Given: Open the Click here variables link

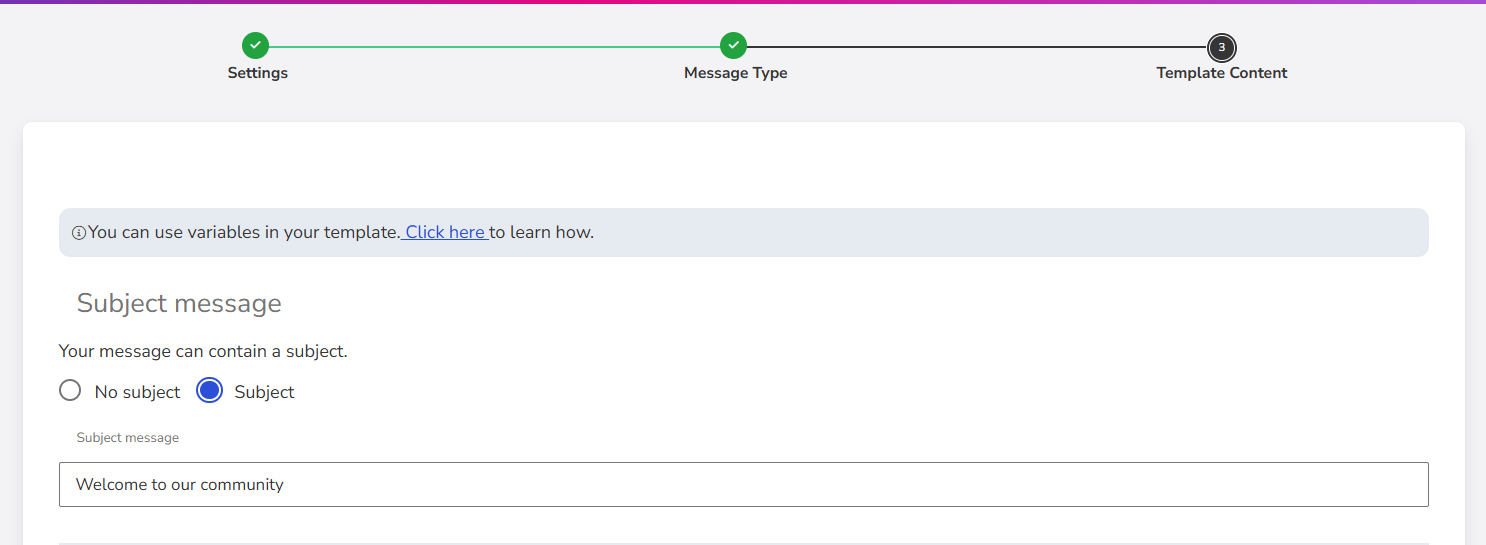Looking at the screenshot, I should click(445, 232).
